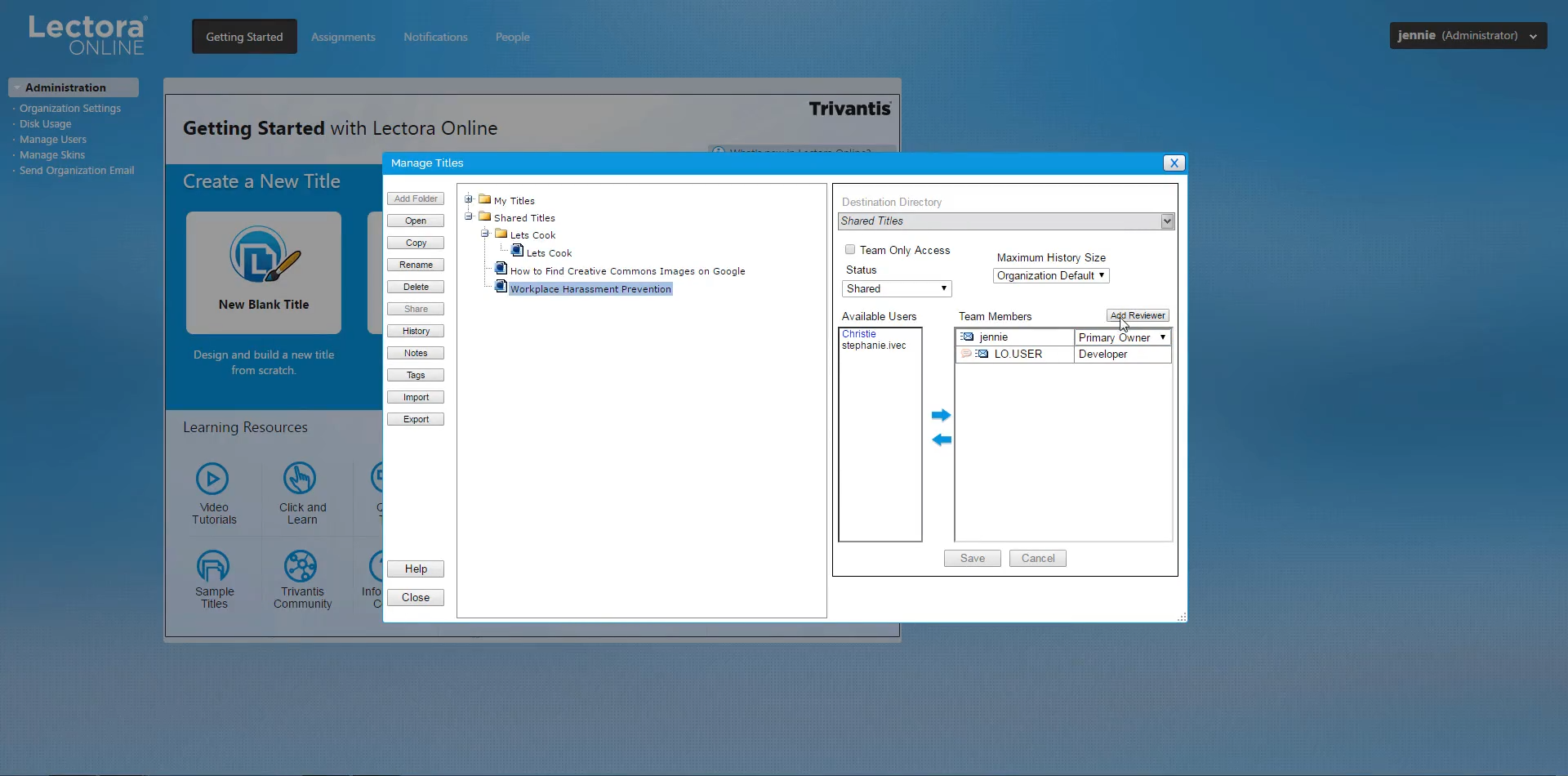Click the right arrow to add team member

point(941,415)
